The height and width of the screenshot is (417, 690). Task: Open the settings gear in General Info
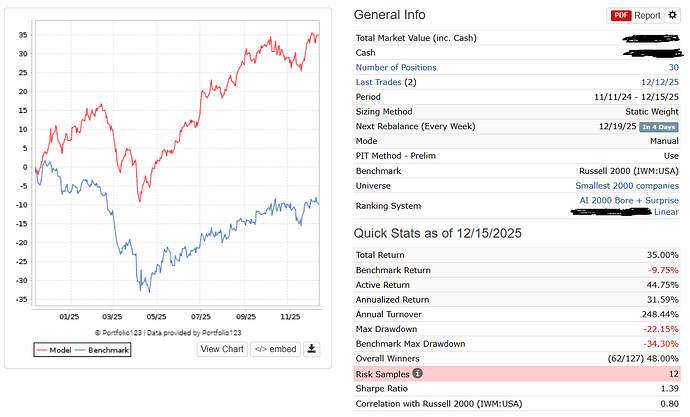coord(674,16)
